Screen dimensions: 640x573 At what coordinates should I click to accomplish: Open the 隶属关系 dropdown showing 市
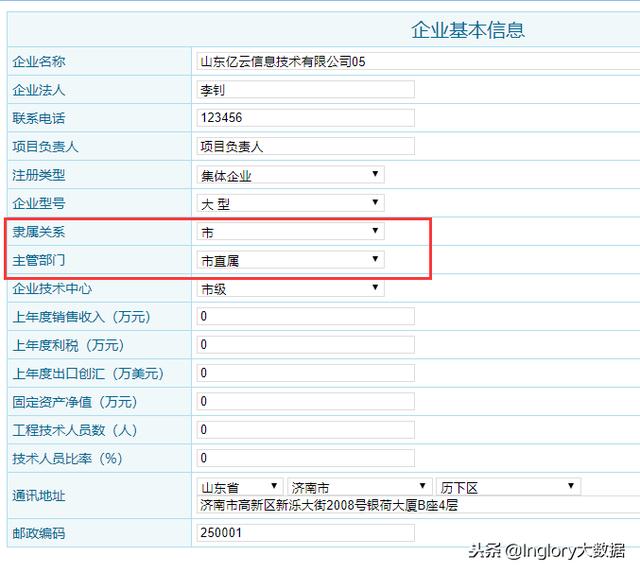tap(290, 231)
